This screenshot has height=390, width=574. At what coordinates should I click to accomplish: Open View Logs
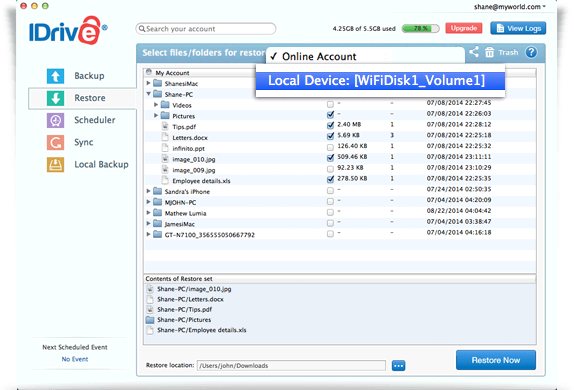pyautogui.click(x=518, y=28)
